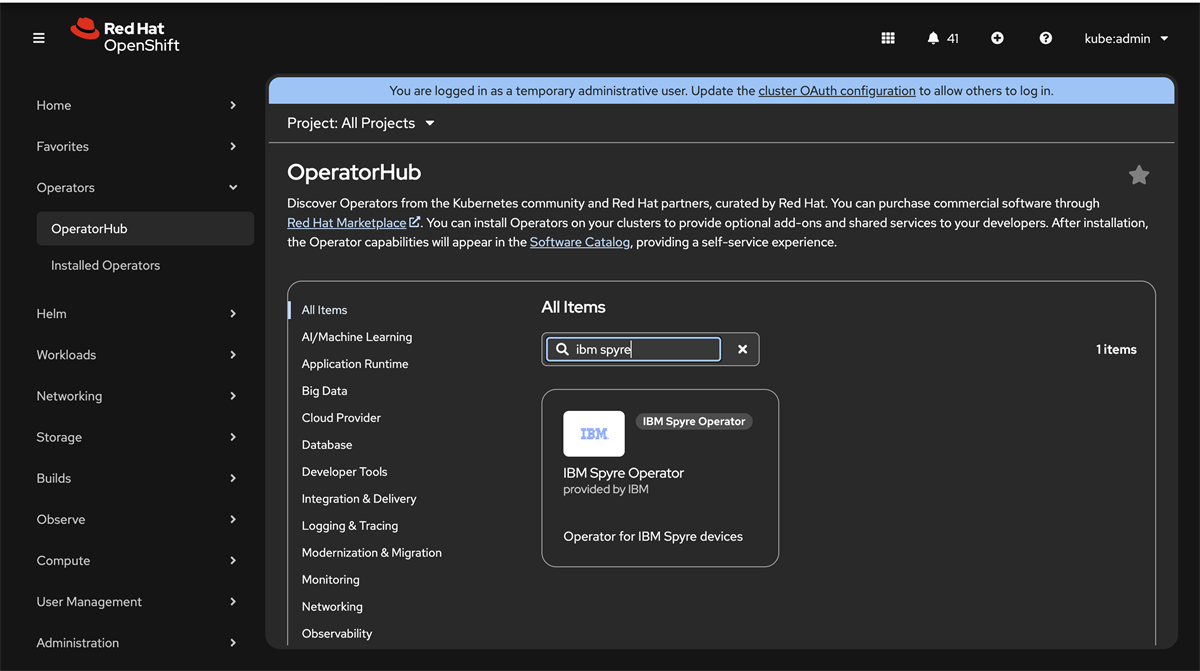Filter by Logging & Tracing category

350,526
